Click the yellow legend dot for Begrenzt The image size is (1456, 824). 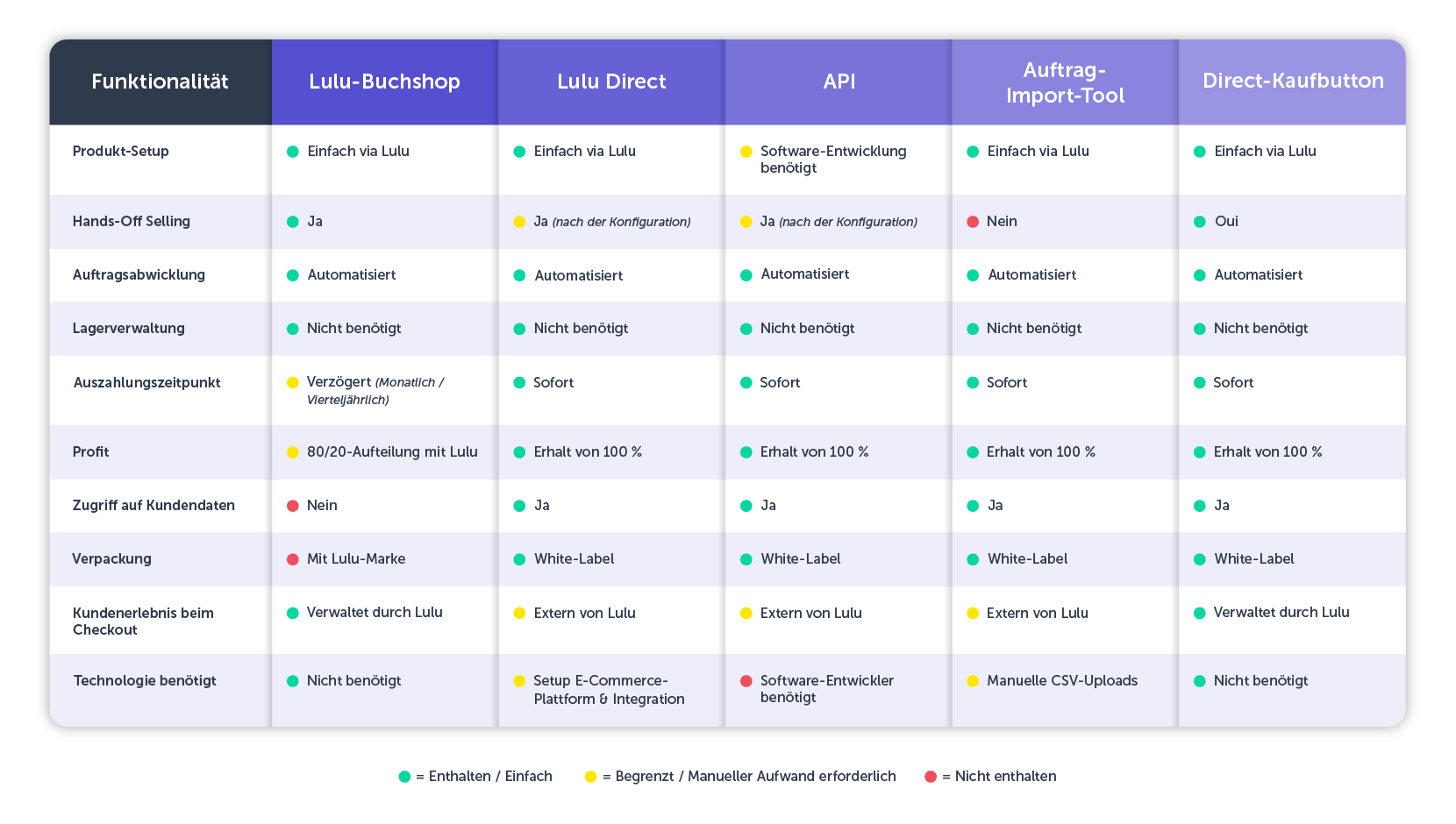coord(591,777)
